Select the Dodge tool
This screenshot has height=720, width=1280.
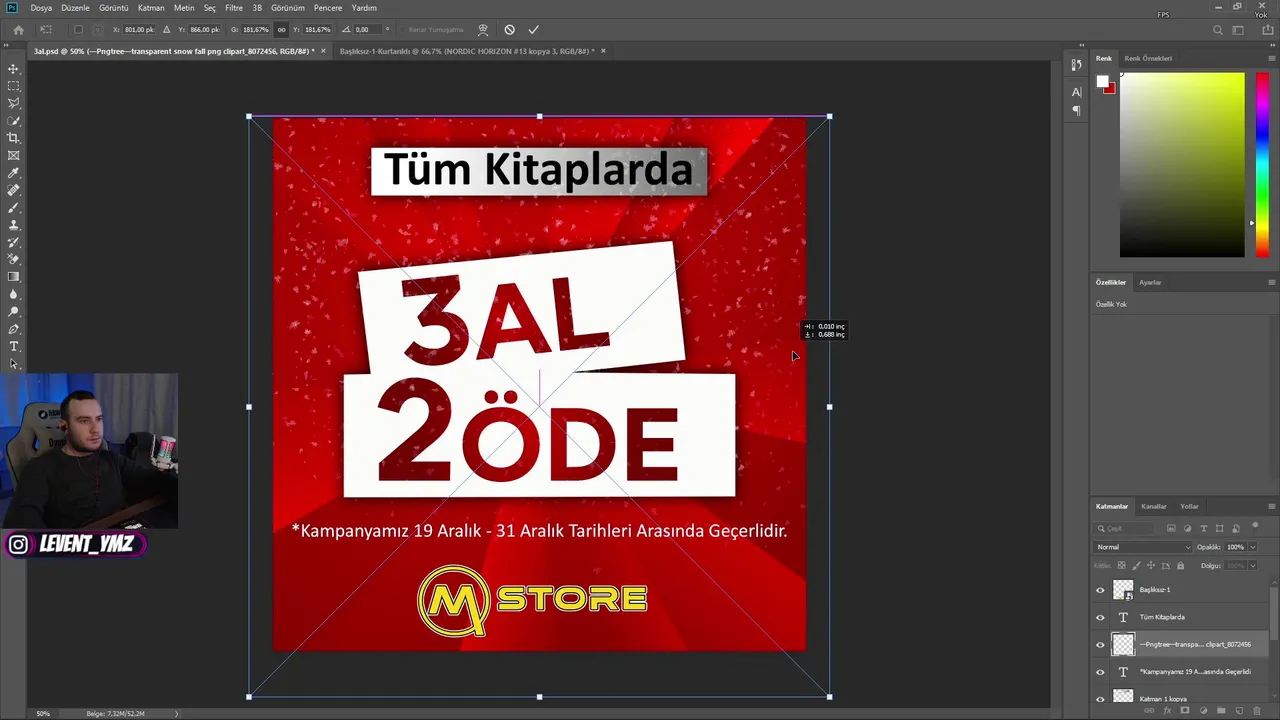[14, 311]
